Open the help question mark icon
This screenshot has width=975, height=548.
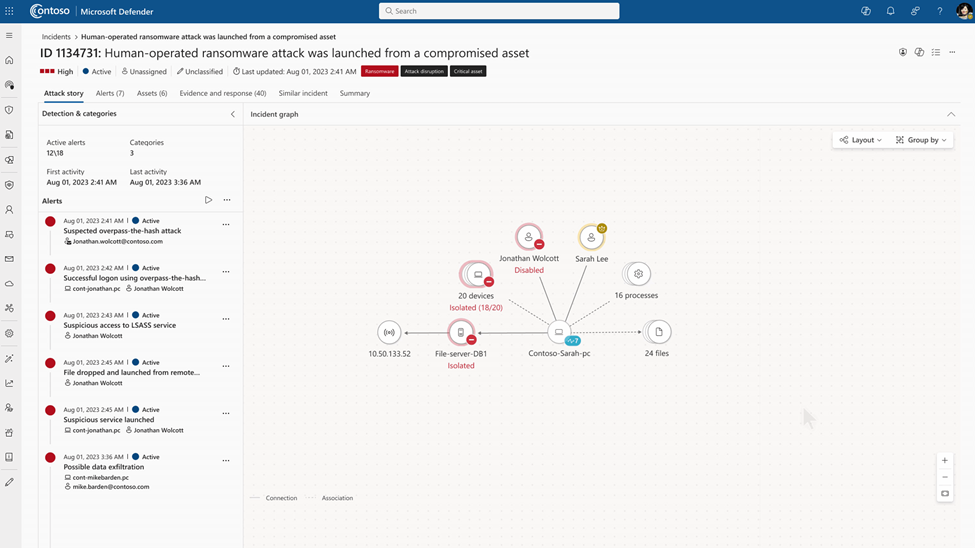tap(940, 11)
